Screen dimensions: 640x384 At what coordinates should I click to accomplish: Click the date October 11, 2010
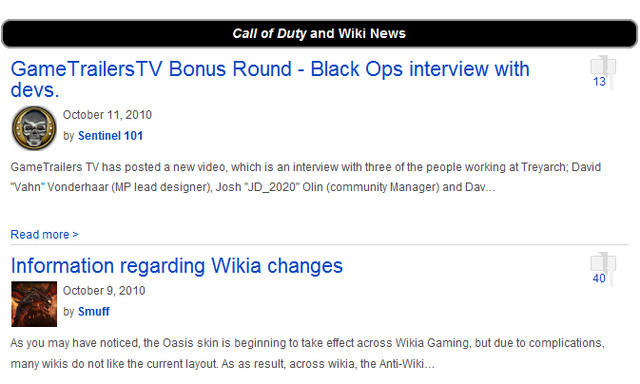coord(107,115)
